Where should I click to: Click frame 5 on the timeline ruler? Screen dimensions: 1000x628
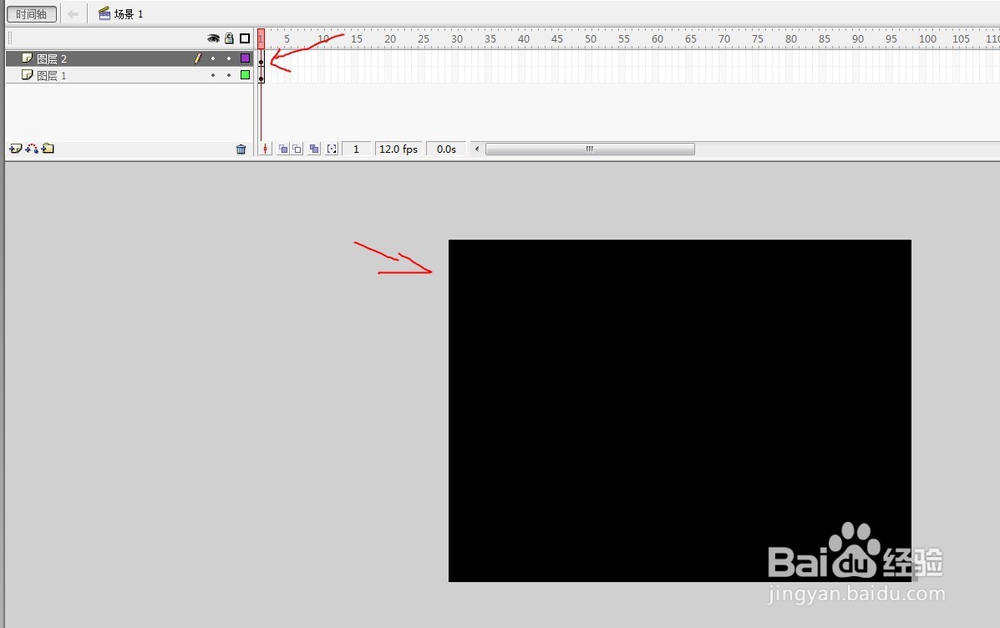pos(288,39)
